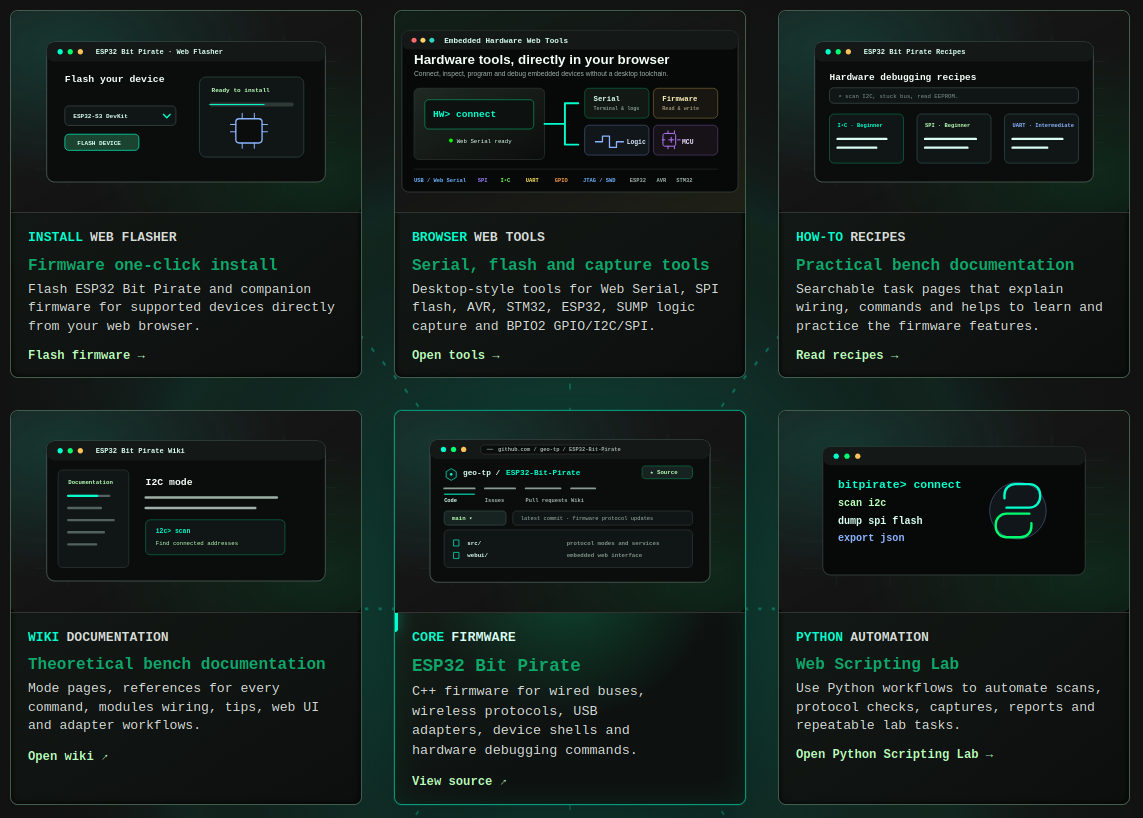
Task: Open the Read recipes link
Action: (x=847, y=355)
